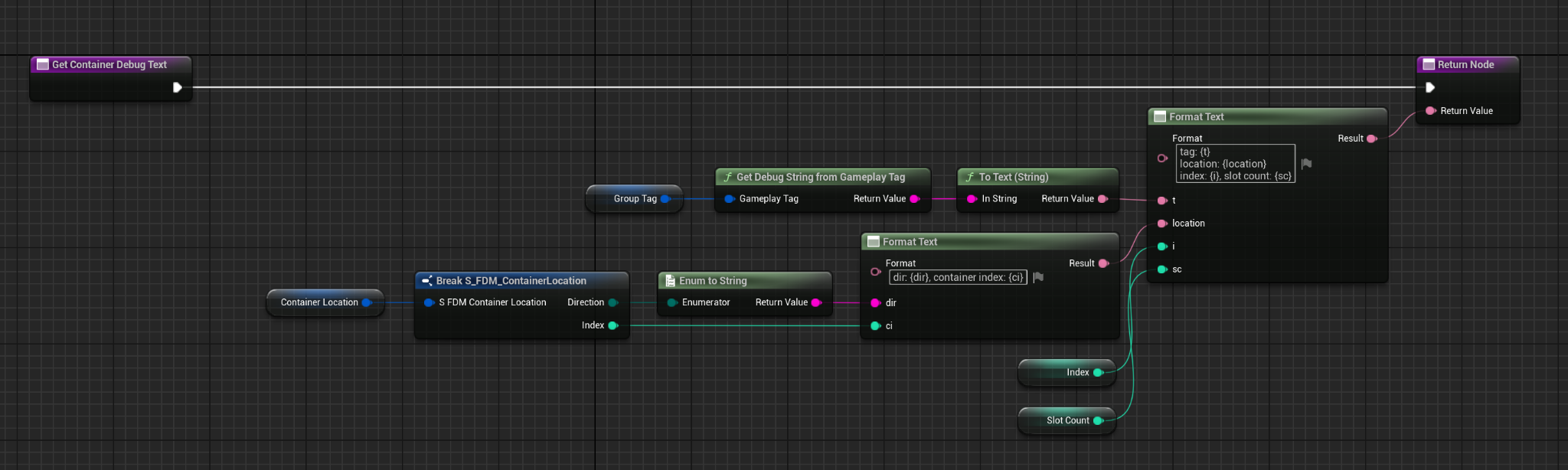Image resolution: width=1568 pixels, height=470 pixels.
Task: Click the Return Value pin on Return Node
Action: coord(1430,111)
